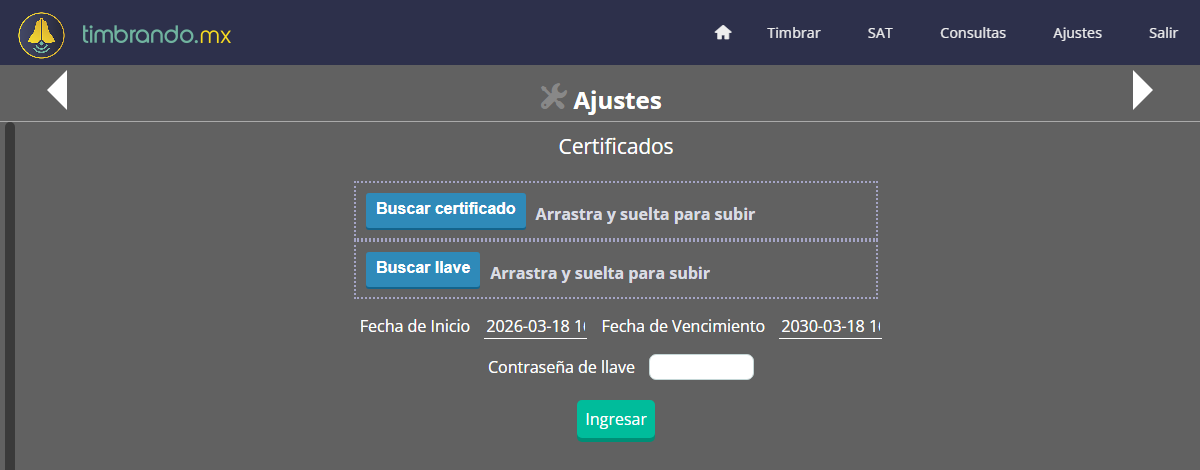
Task: Focus the Fecha de Vencimiento field
Action: 830,327
